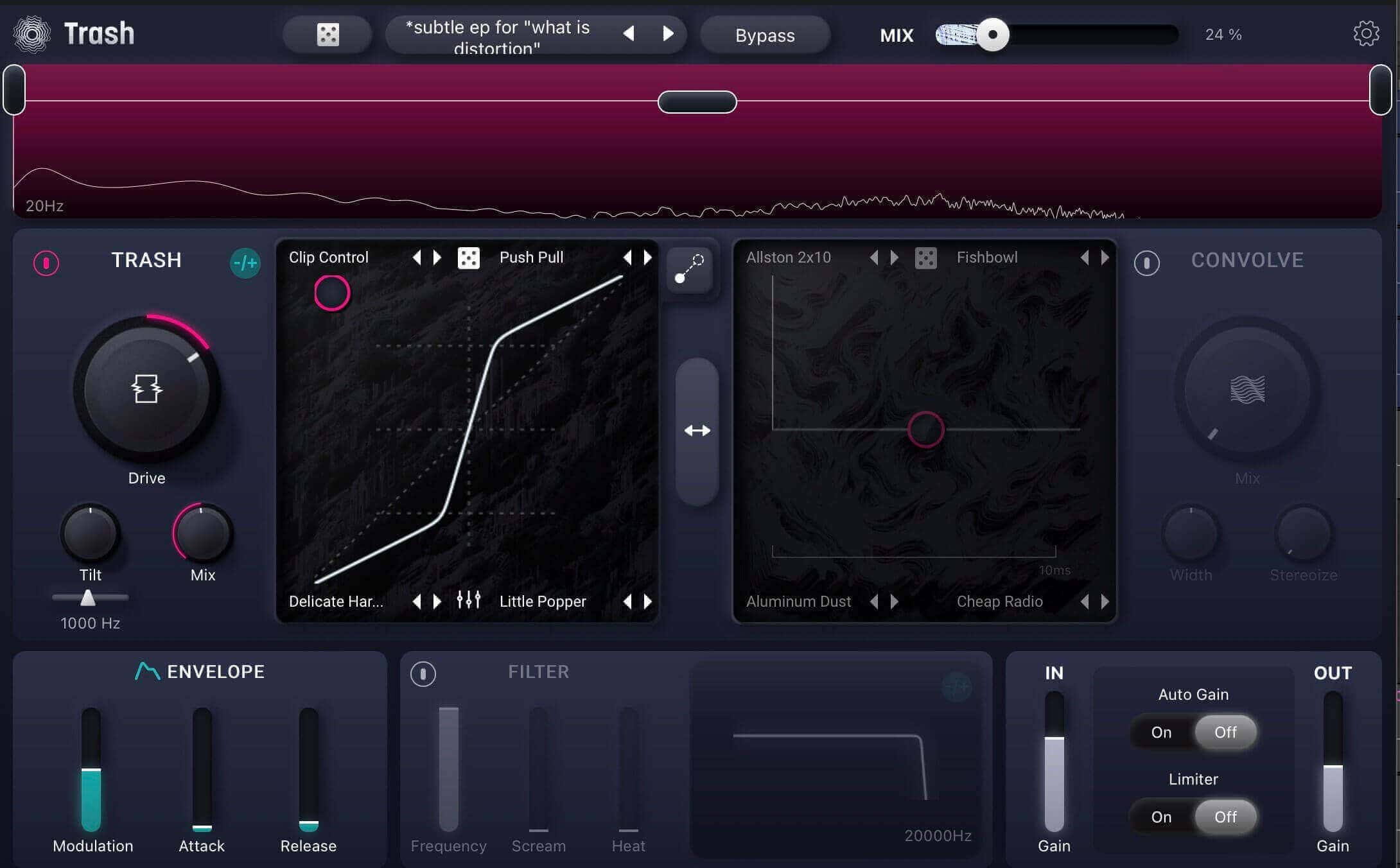Select previous algorithm before Delicate Har...
The width and height of the screenshot is (1400, 868).
pos(417,602)
